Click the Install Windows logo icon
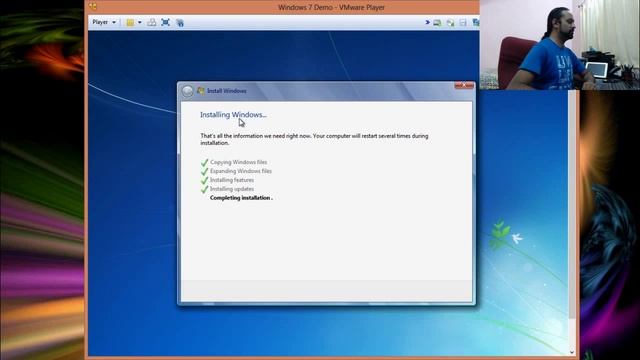The width and height of the screenshot is (640, 360). coord(200,91)
